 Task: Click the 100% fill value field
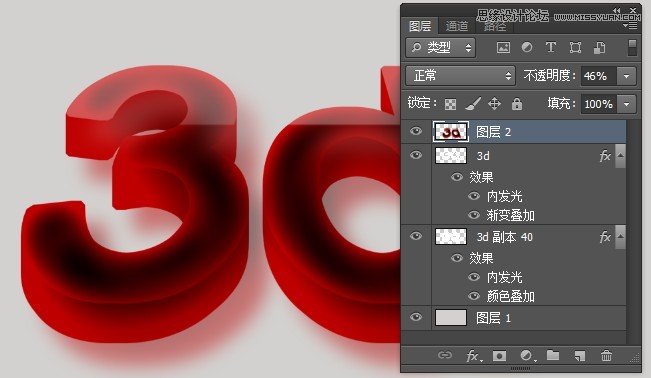[599, 104]
